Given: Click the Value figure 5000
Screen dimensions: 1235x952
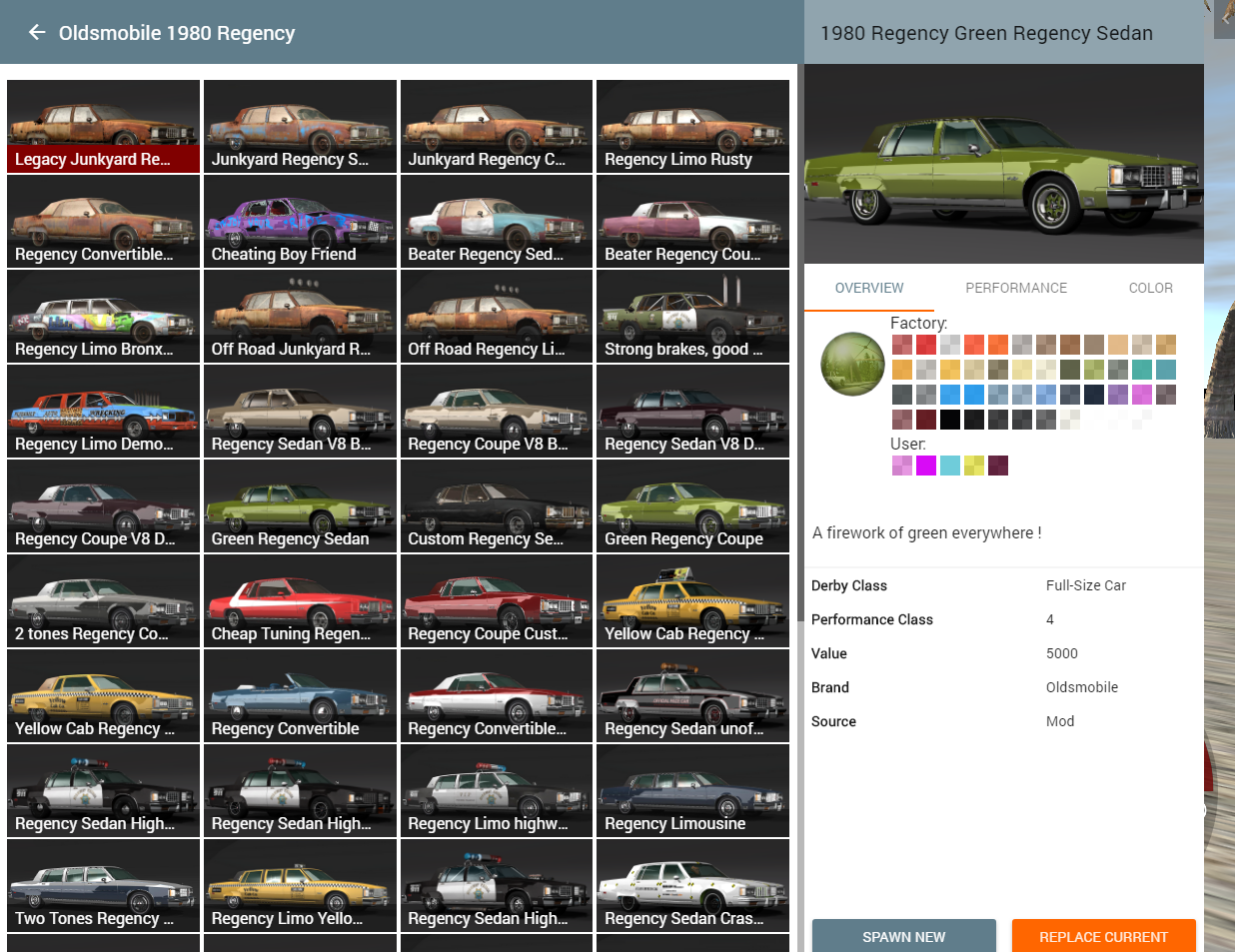Looking at the screenshot, I should tap(1062, 653).
